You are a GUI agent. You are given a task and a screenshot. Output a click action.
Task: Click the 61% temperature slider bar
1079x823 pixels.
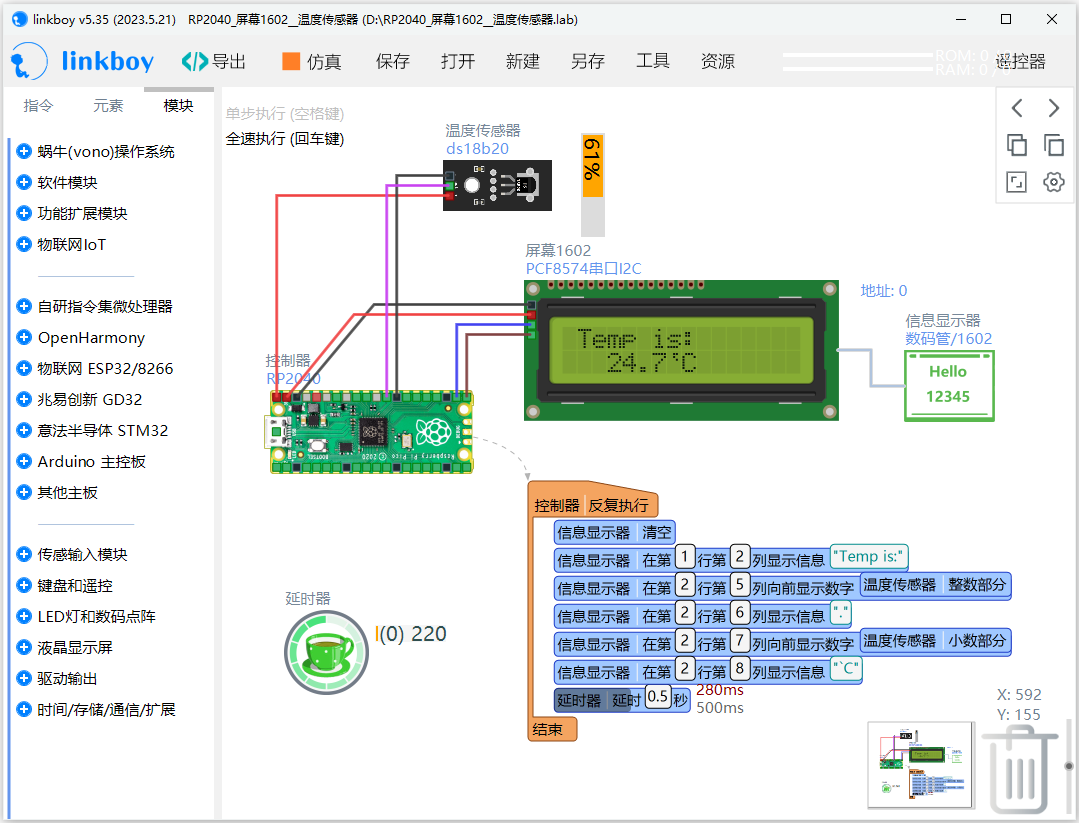tap(593, 183)
